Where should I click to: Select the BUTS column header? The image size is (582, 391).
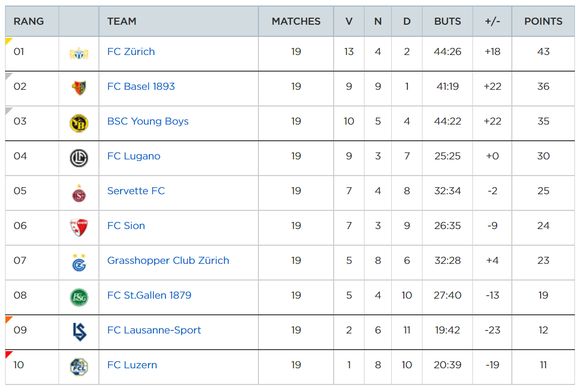(x=447, y=21)
